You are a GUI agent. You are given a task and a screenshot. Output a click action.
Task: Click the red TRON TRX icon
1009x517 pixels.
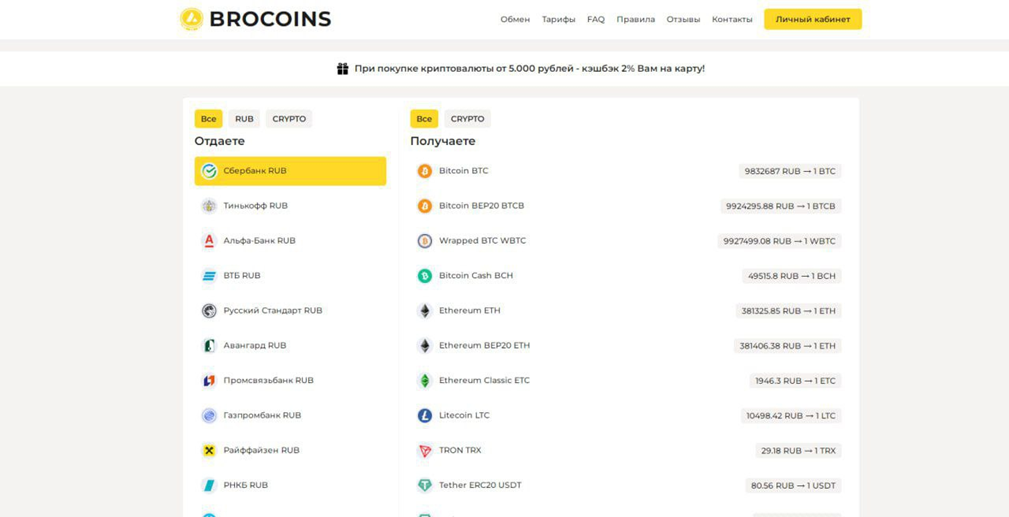(425, 451)
